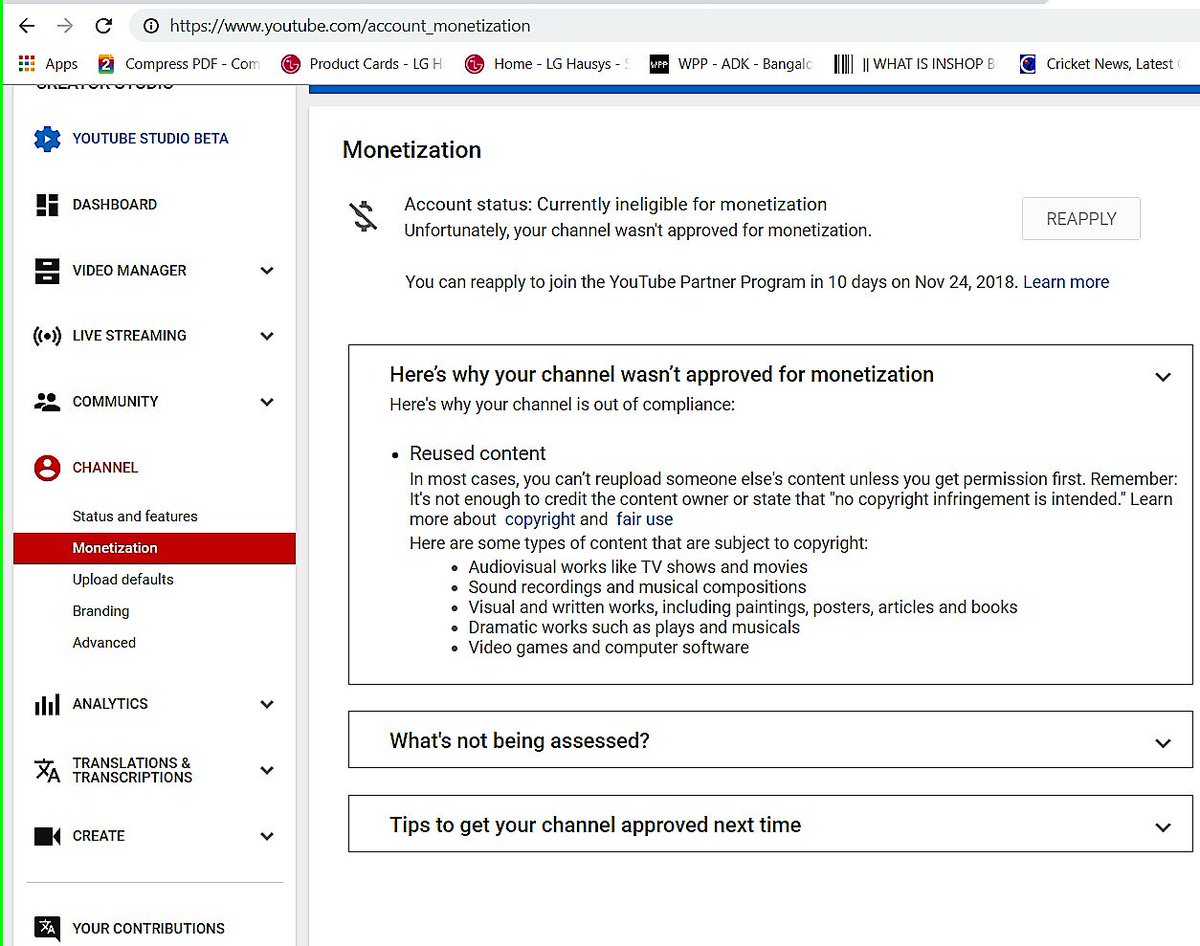
Task: Click the 'Monetization' page heading
Action: [412, 150]
